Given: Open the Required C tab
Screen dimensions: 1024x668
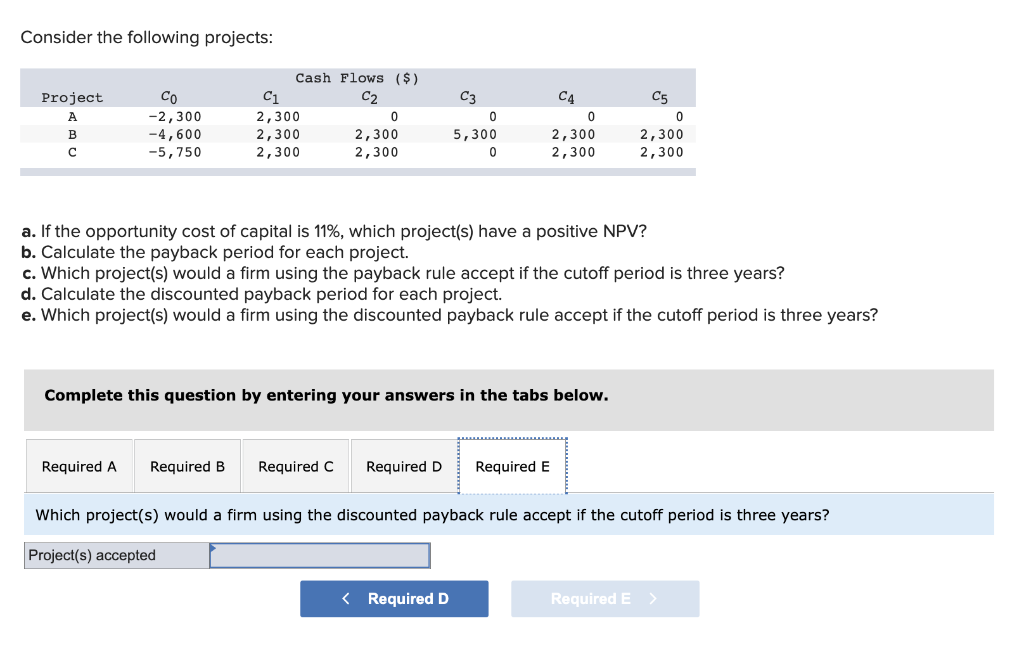Looking at the screenshot, I should coord(295,466).
